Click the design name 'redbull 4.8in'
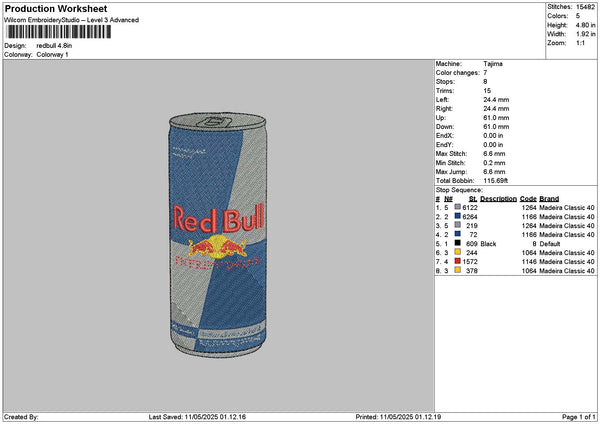The height and width of the screenshot is (424, 600). tap(54, 46)
